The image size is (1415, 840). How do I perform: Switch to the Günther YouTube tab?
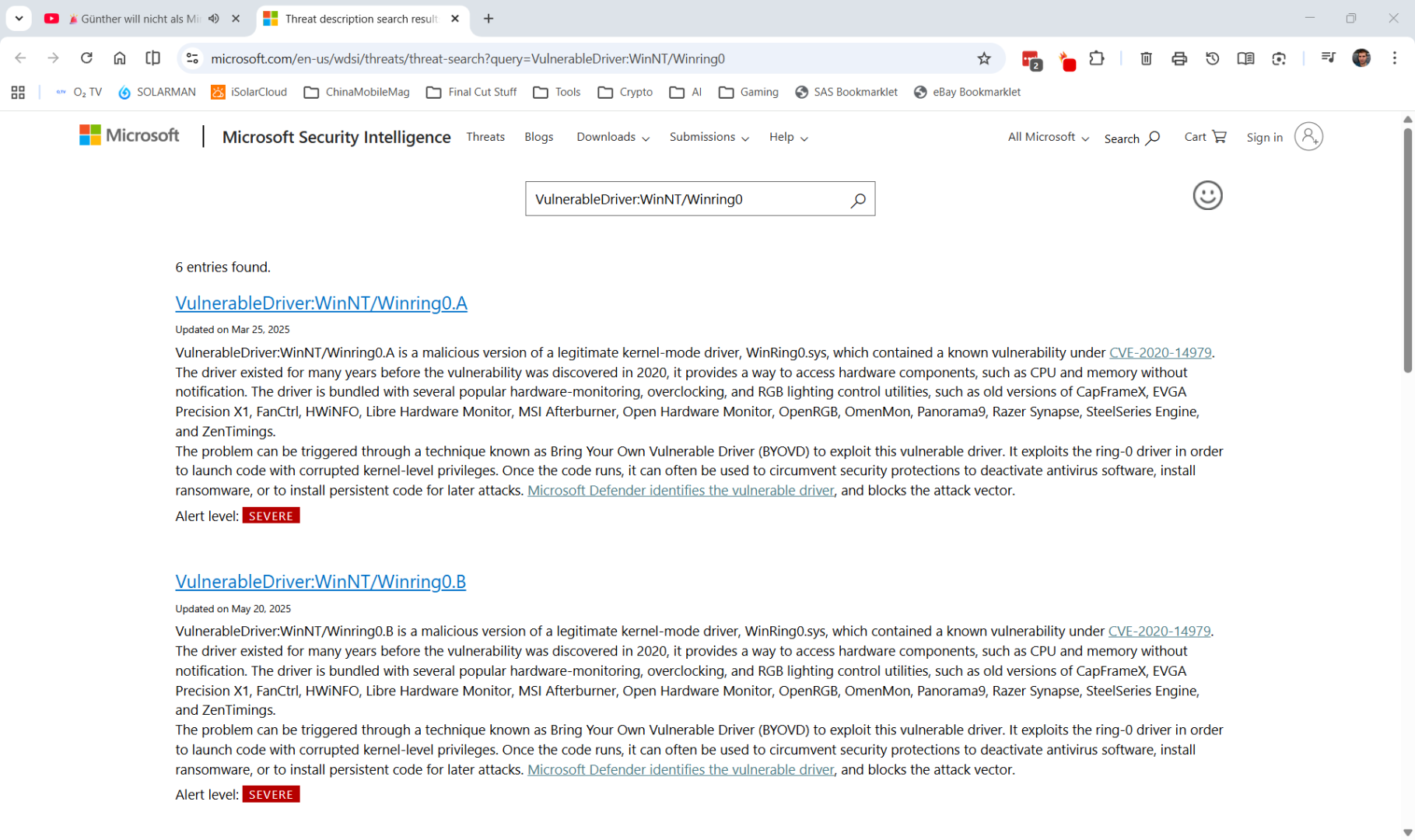pos(132,19)
